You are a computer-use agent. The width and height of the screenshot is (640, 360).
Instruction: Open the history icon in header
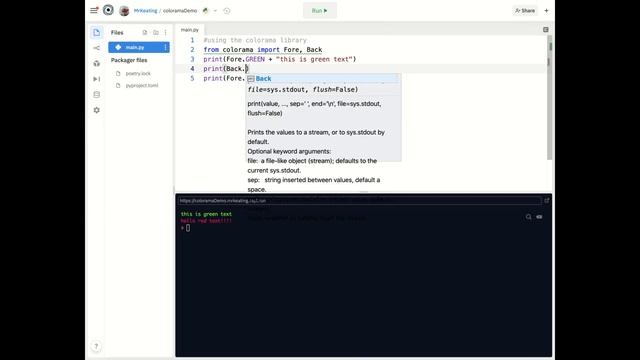pyautogui.click(x=227, y=11)
